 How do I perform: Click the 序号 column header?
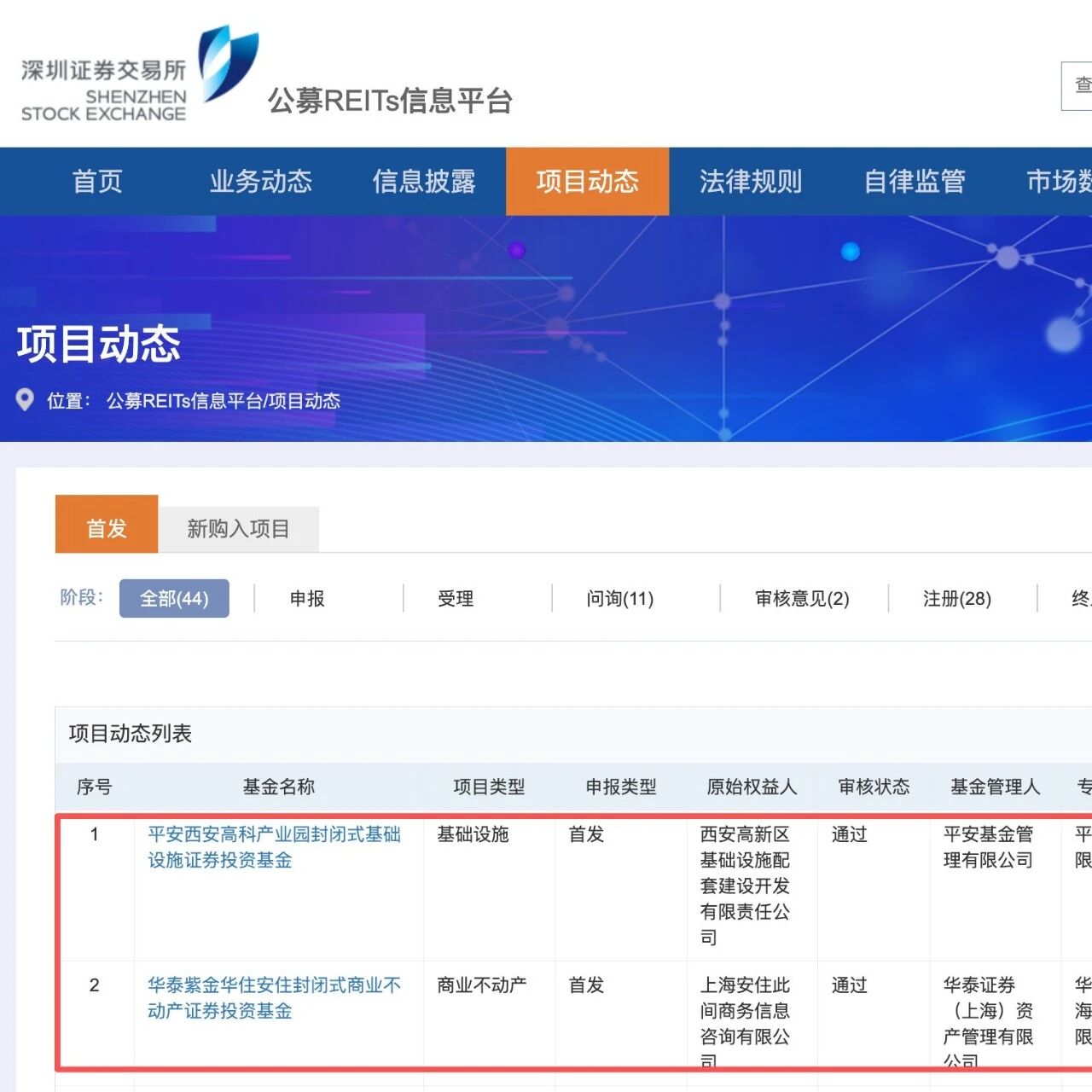(x=95, y=787)
